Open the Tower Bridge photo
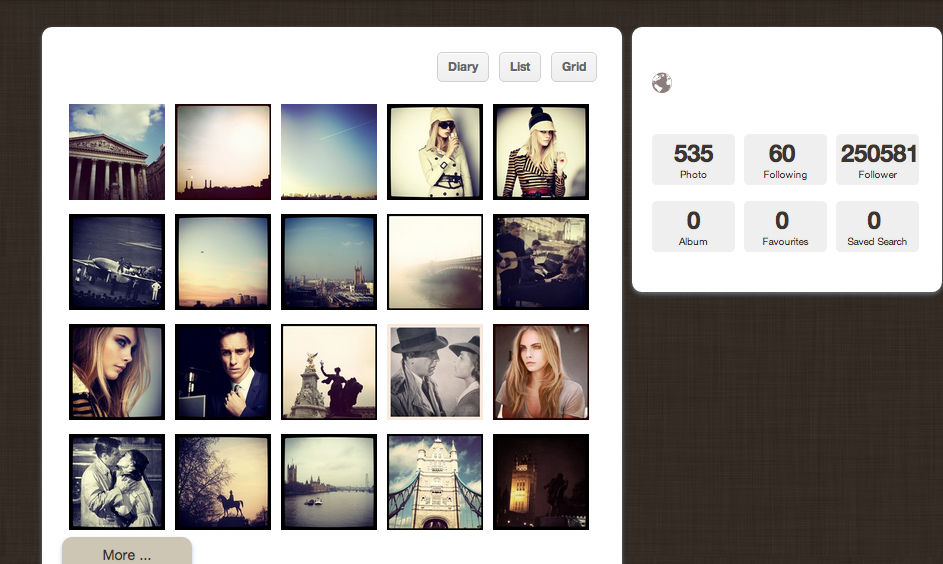Image resolution: width=943 pixels, height=564 pixels. 435,482
